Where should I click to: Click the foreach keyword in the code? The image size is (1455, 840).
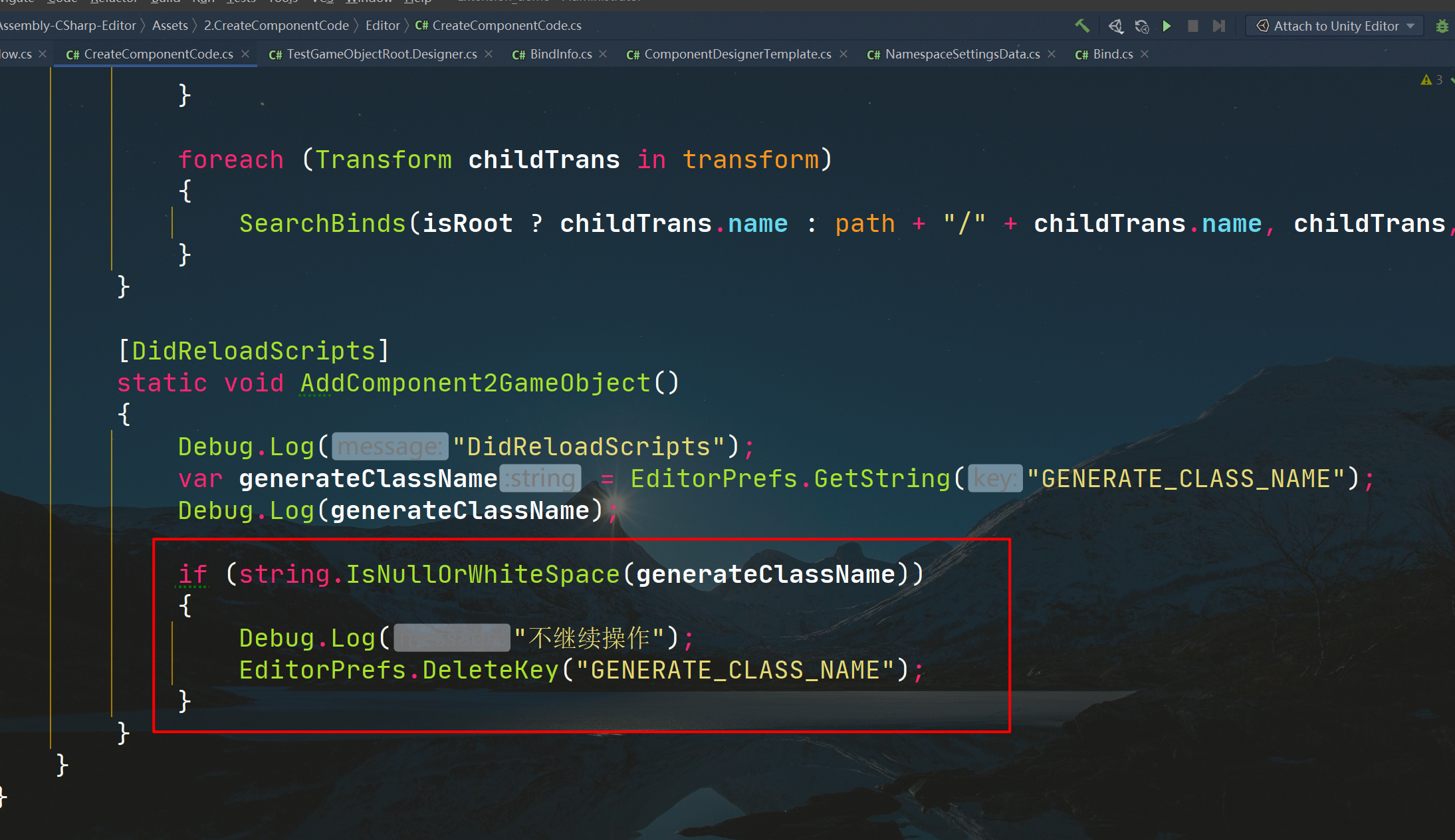coord(231,159)
